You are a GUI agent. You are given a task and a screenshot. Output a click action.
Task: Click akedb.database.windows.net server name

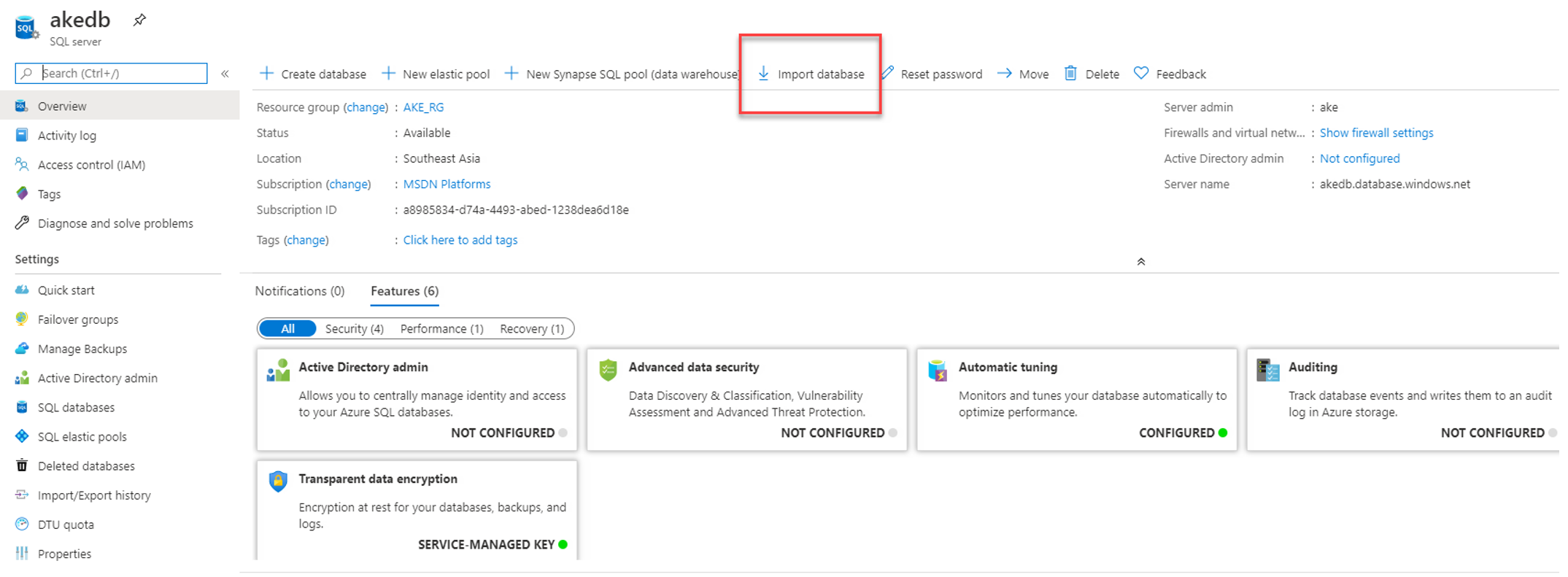pos(1395,185)
